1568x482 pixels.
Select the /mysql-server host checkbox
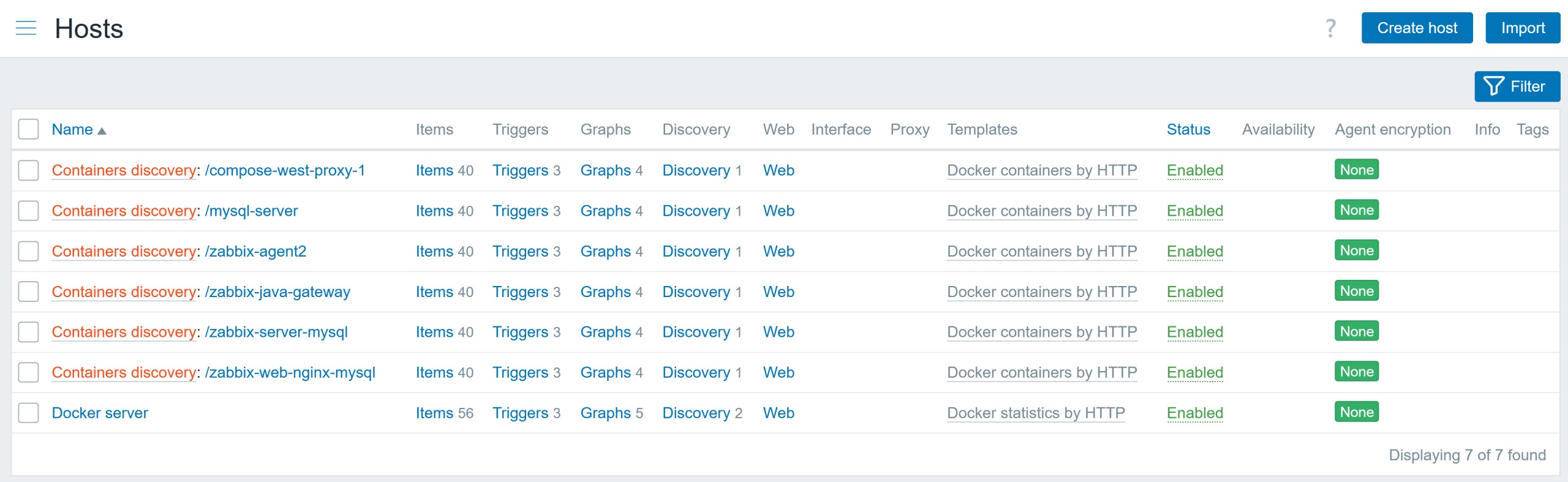click(x=28, y=211)
